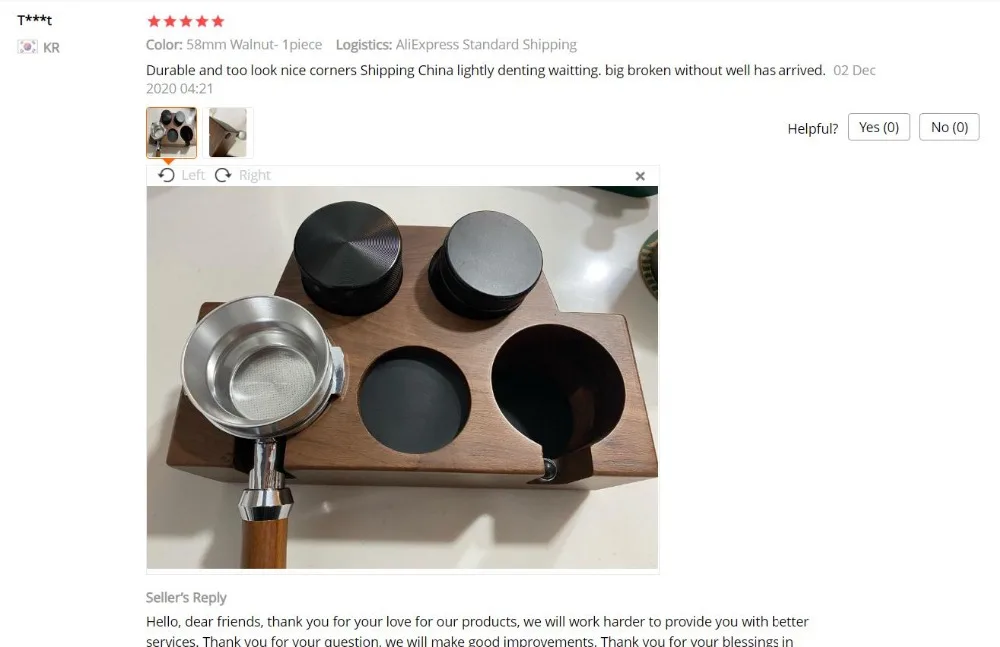The image size is (1000, 647).
Task: Mark review helpful with Yes (0)
Action: 879,127
